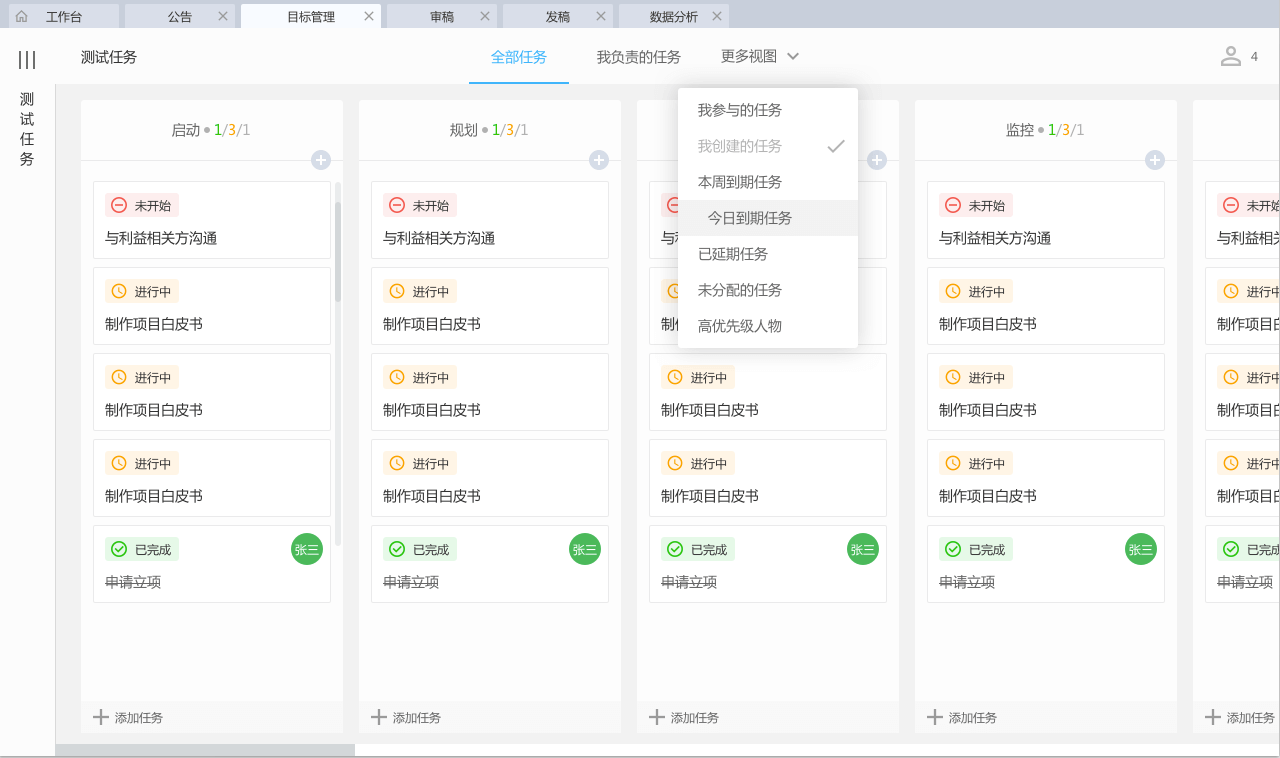
Task: Click first 进行中 status badge in 监控 column
Action: tap(976, 291)
